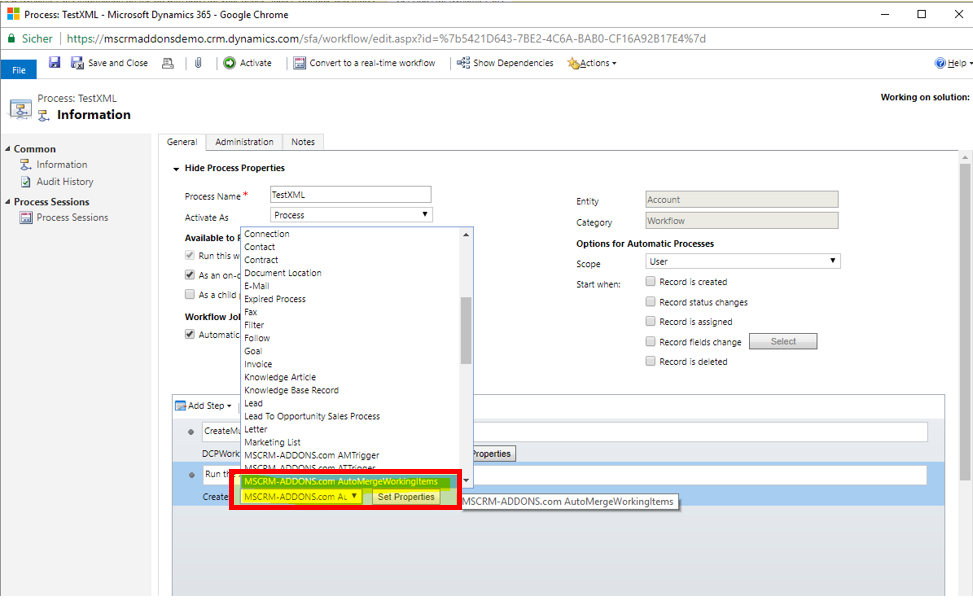Open the Notes tab
Viewport: 973px width, 601px height.
pyautogui.click(x=303, y=142)
